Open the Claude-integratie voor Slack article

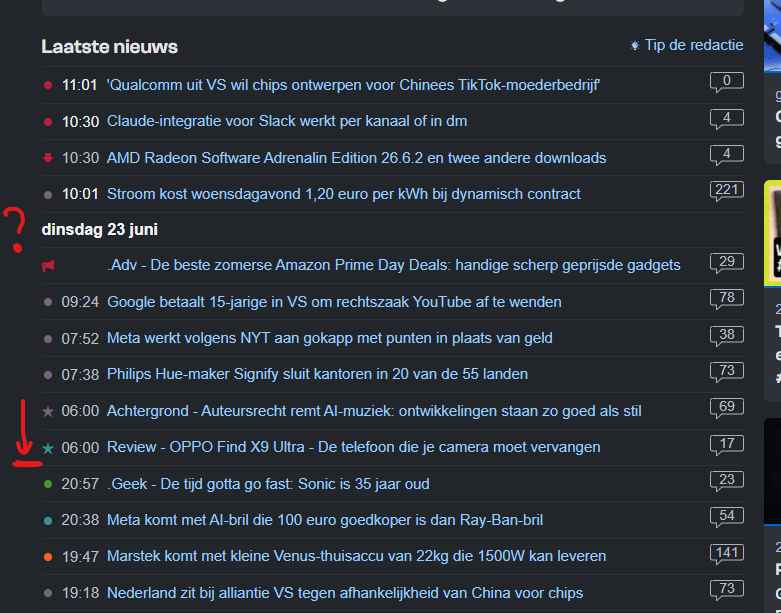[287, 121]
